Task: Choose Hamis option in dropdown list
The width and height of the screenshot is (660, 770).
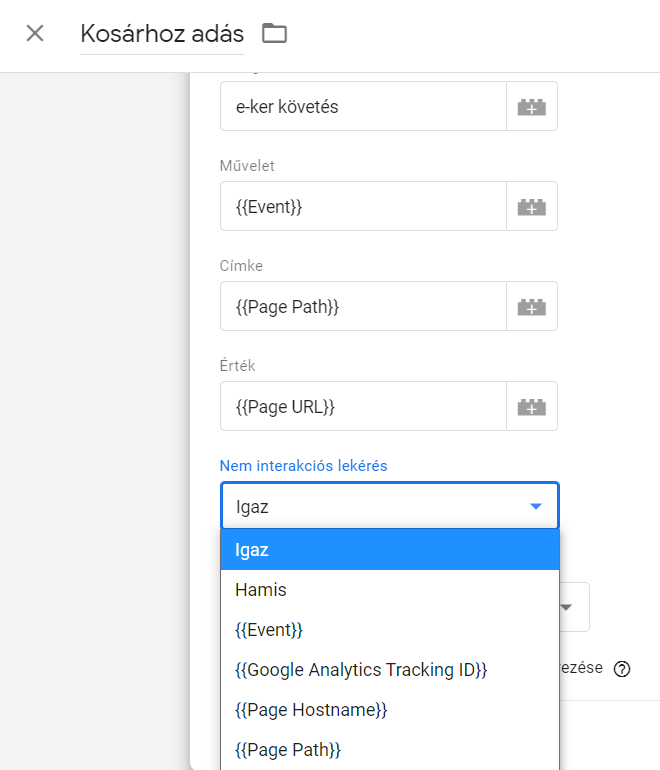Action: [x=390, y=590]
